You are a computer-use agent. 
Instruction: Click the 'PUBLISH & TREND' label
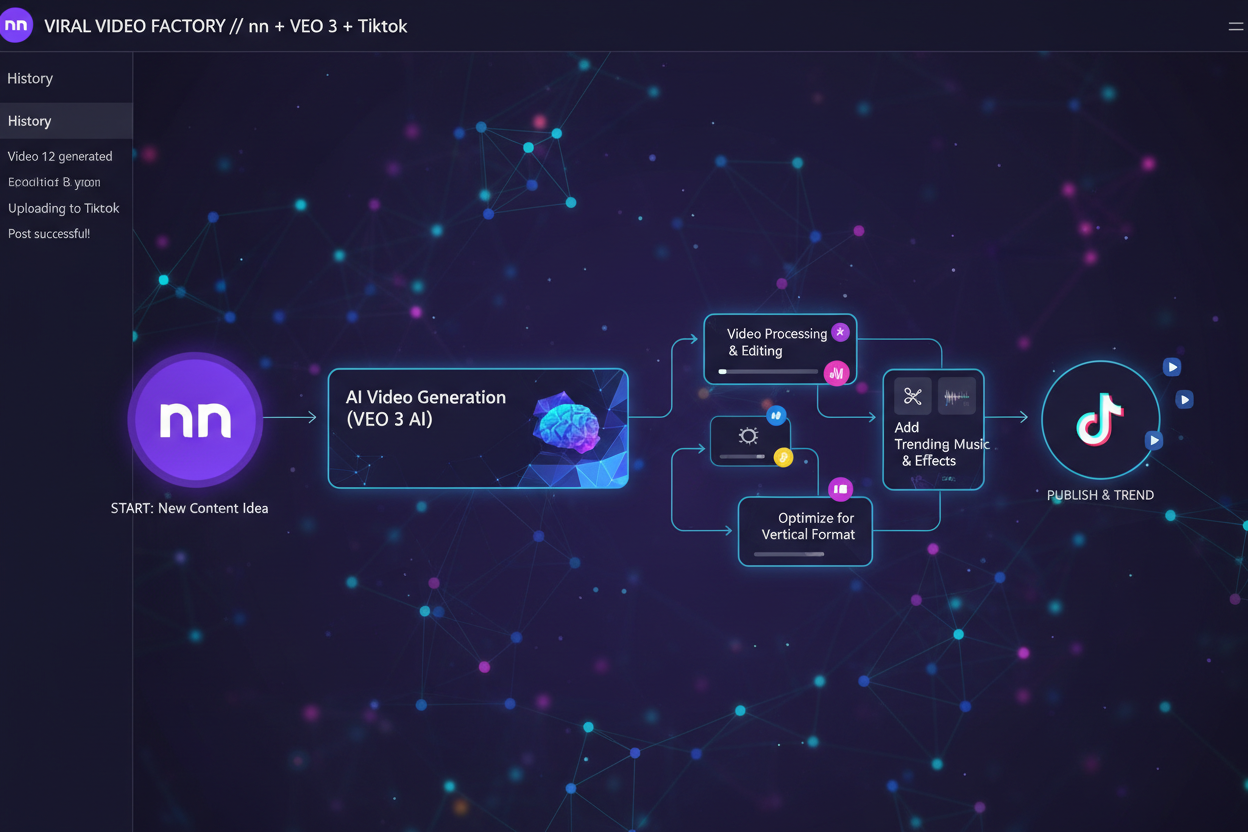[x=1100, y=495]
